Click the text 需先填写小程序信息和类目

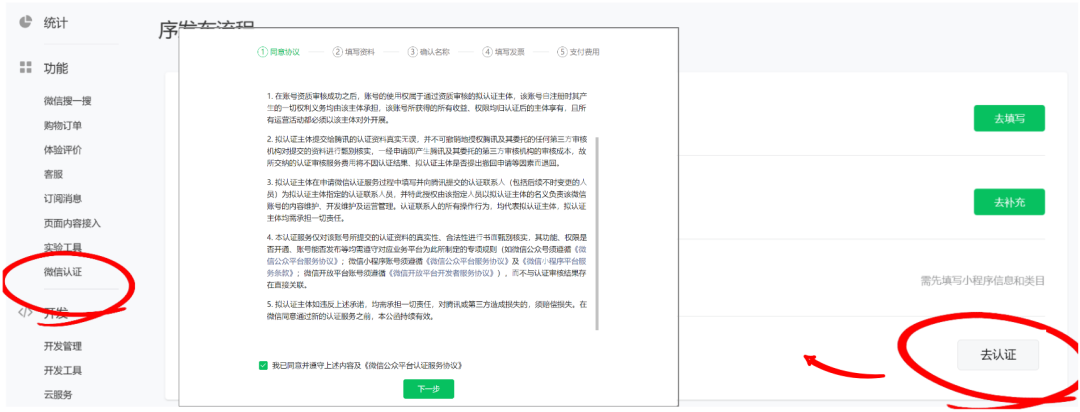pos(983,280)
